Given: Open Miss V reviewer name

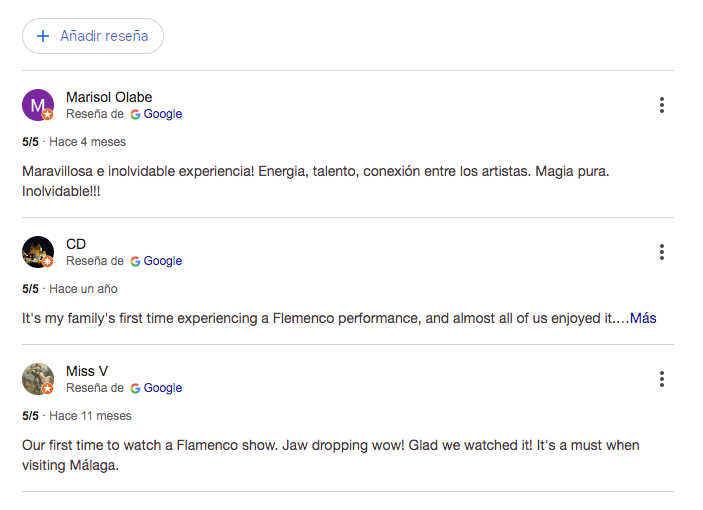Looking at the screenshot, I should pos(87,371).
